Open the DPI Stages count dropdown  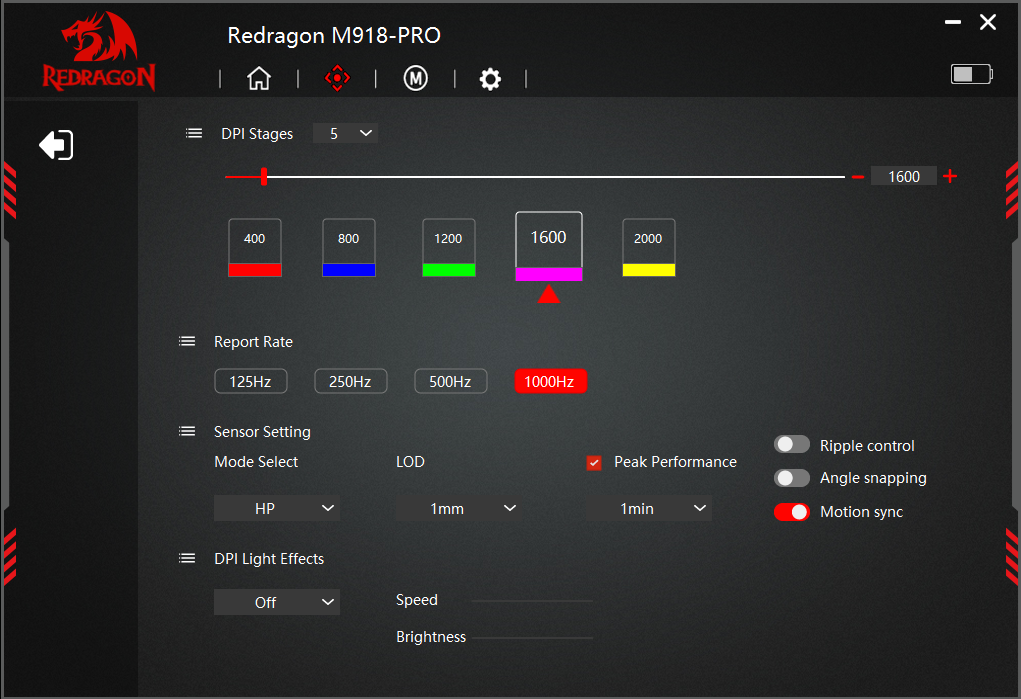(345, 133)
